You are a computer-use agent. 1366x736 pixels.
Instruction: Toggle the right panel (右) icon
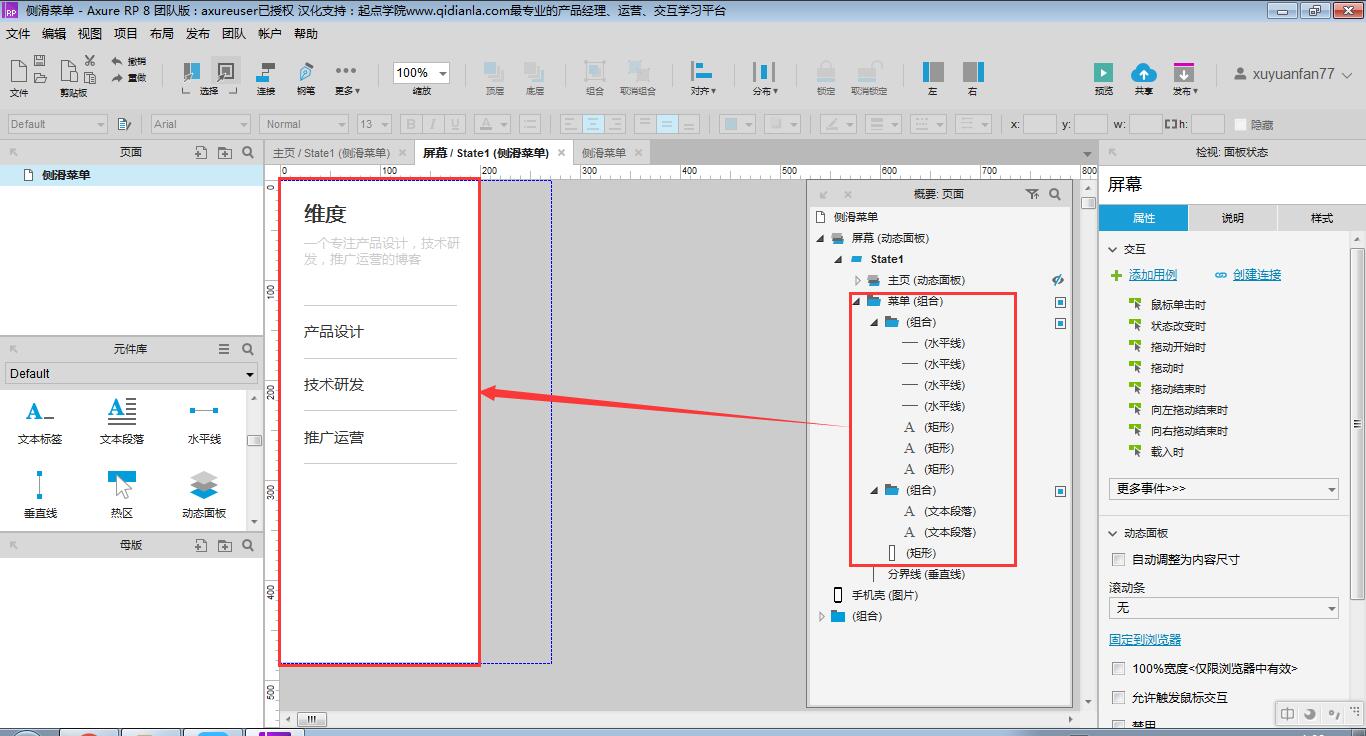click(973, 72)
